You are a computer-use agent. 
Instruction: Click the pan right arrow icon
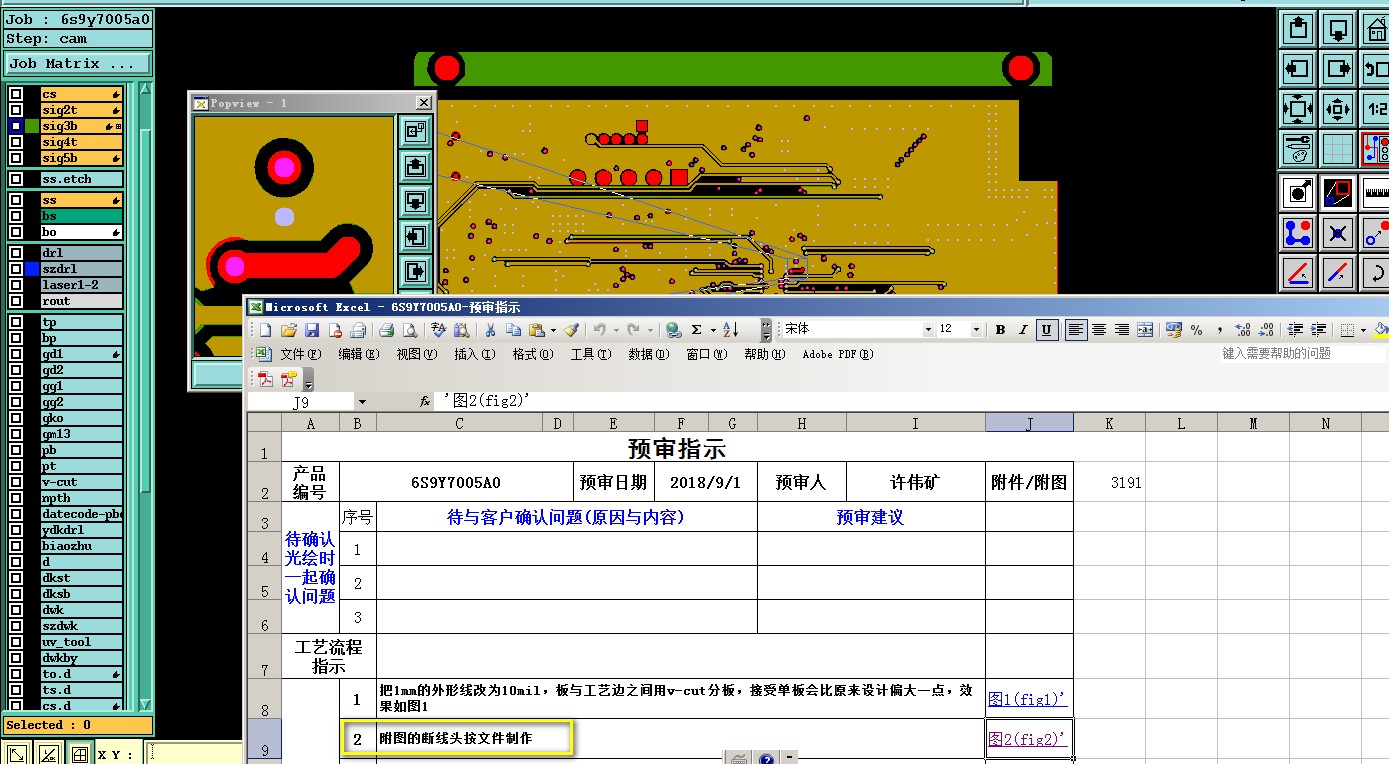[x=1338, y=69]
